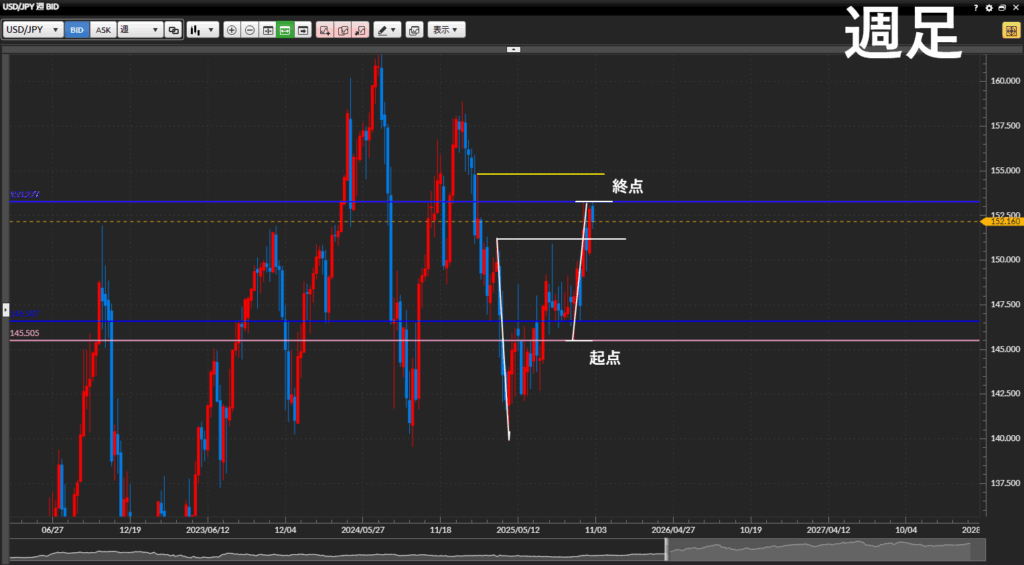Click the chart link icon beside timeframe
The image size is (1024, 565).
point(174,30)
